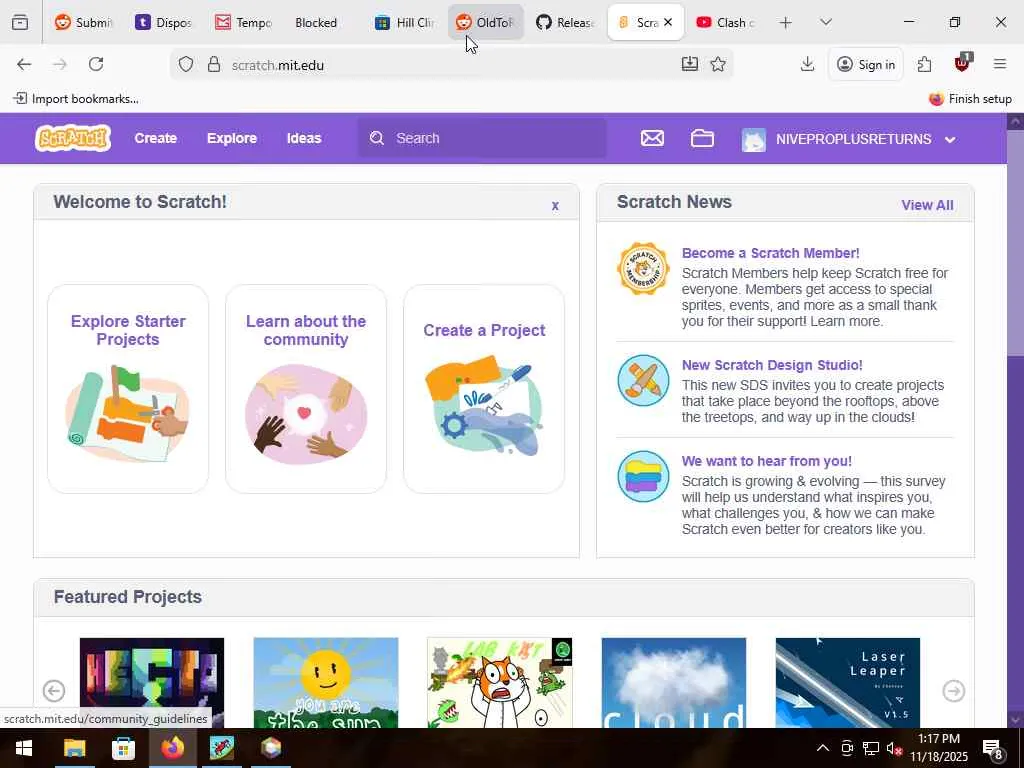Click the Sign in button
The width and height of the screenshot is (1024, 768).
866,64
